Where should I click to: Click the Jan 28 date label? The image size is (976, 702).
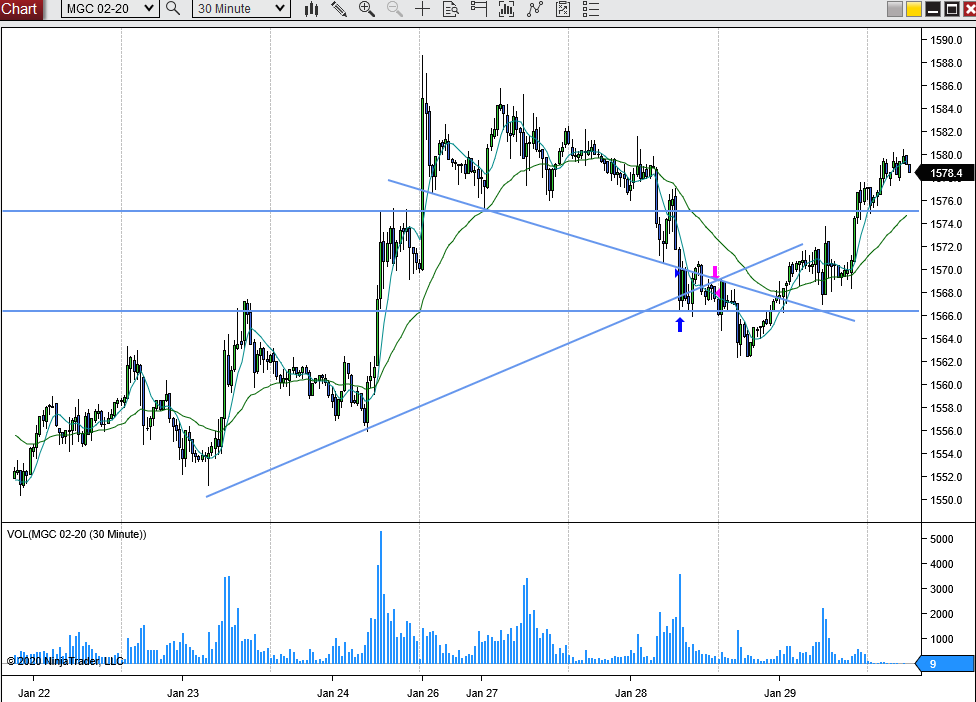coord(631,693)
